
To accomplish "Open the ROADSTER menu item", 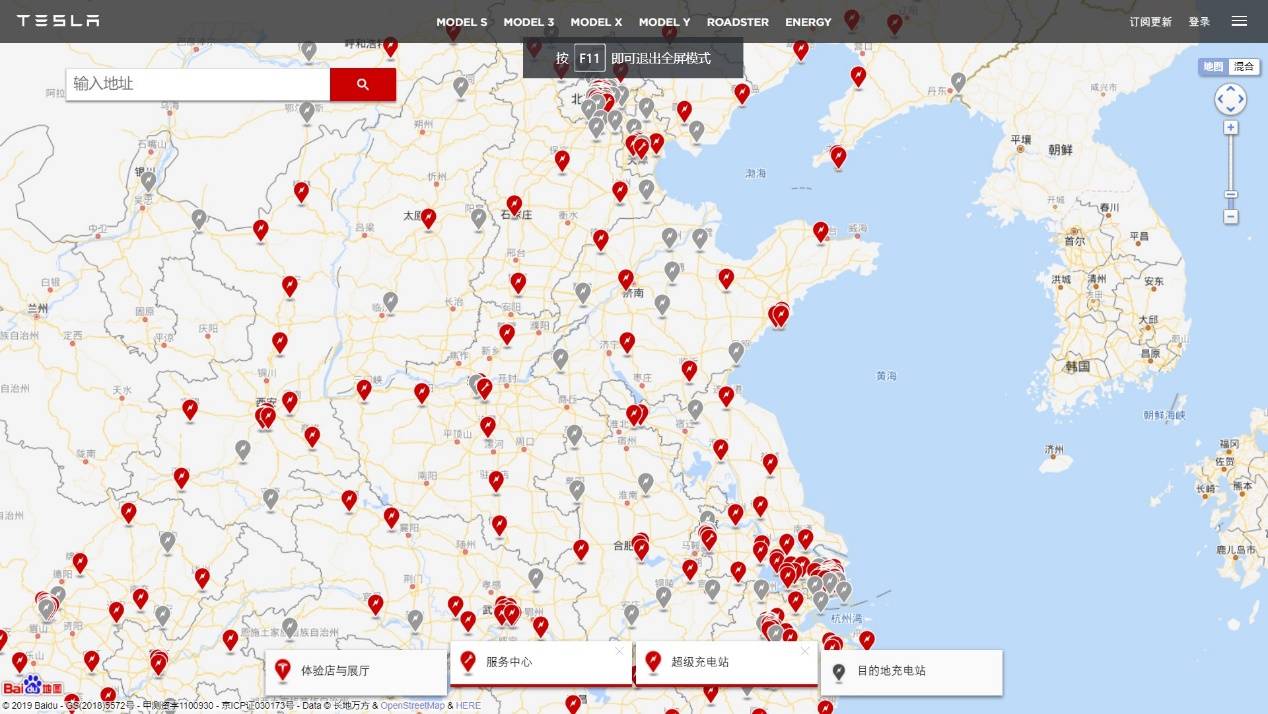I will click(x=737, y=22).
